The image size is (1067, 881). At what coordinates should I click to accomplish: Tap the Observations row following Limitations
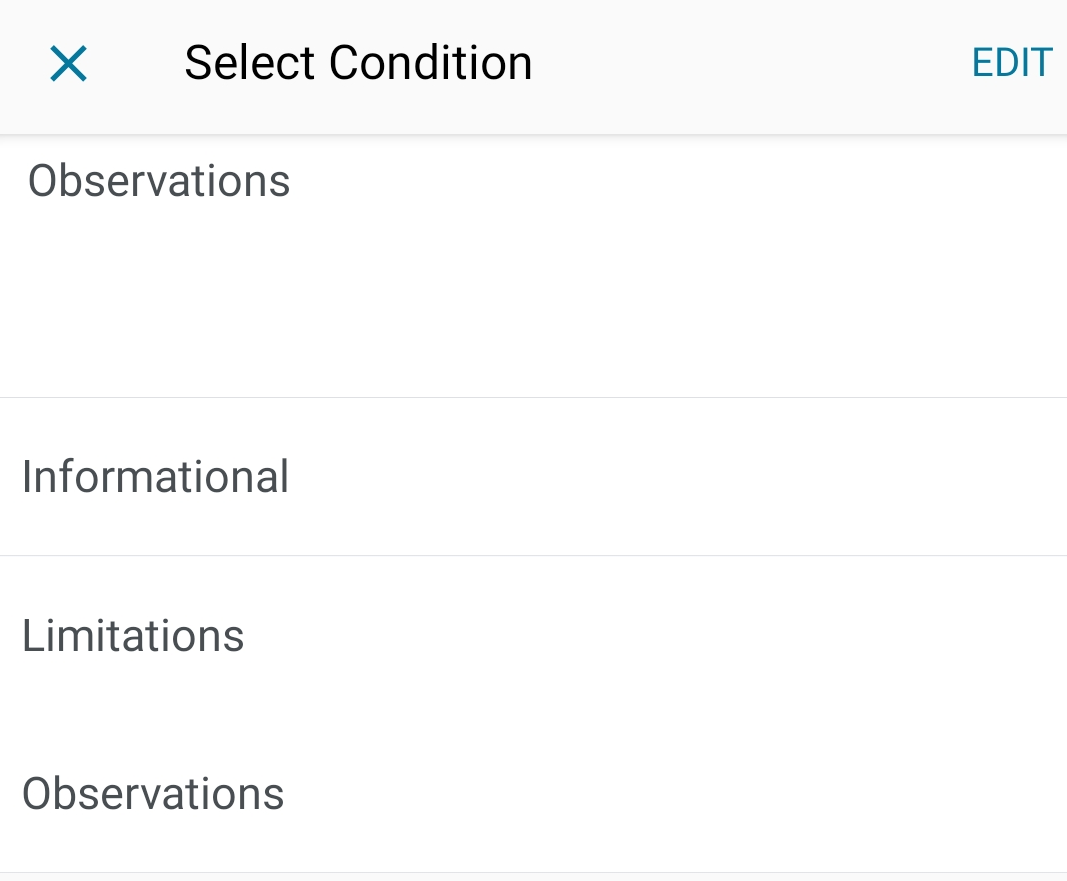[533, 794]
